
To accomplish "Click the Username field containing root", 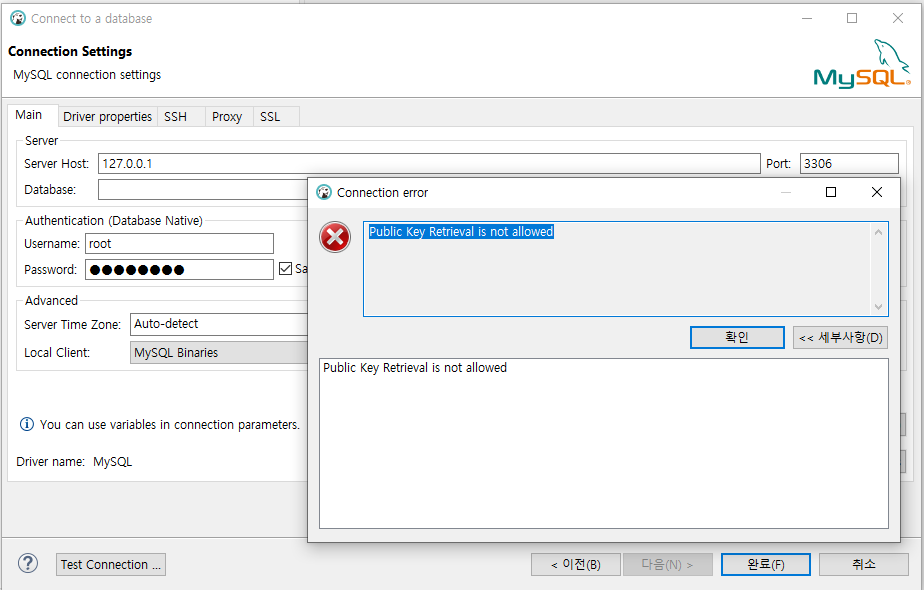I will click(x=179, y=243).
